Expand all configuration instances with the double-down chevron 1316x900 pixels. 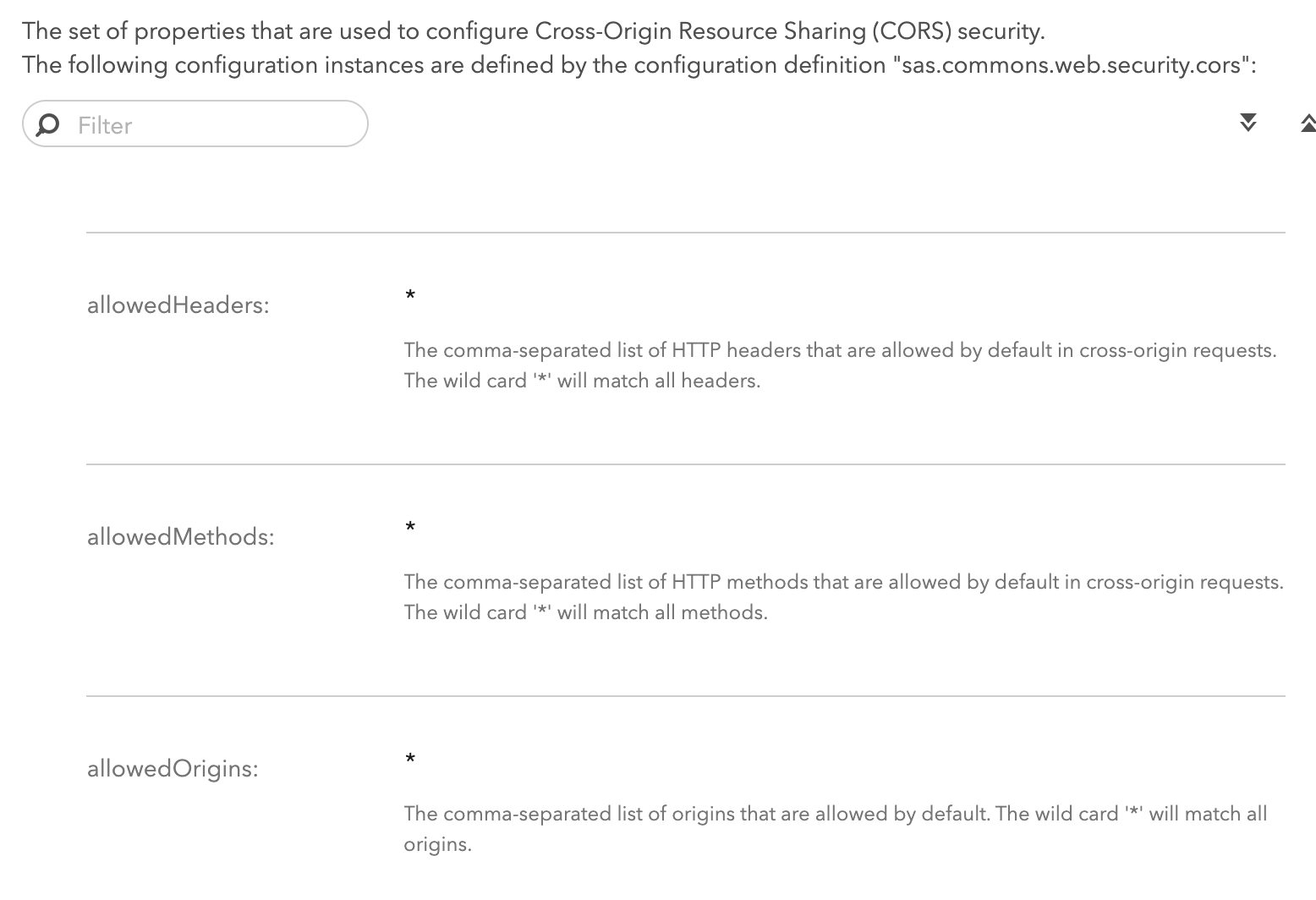point(1247,123)
